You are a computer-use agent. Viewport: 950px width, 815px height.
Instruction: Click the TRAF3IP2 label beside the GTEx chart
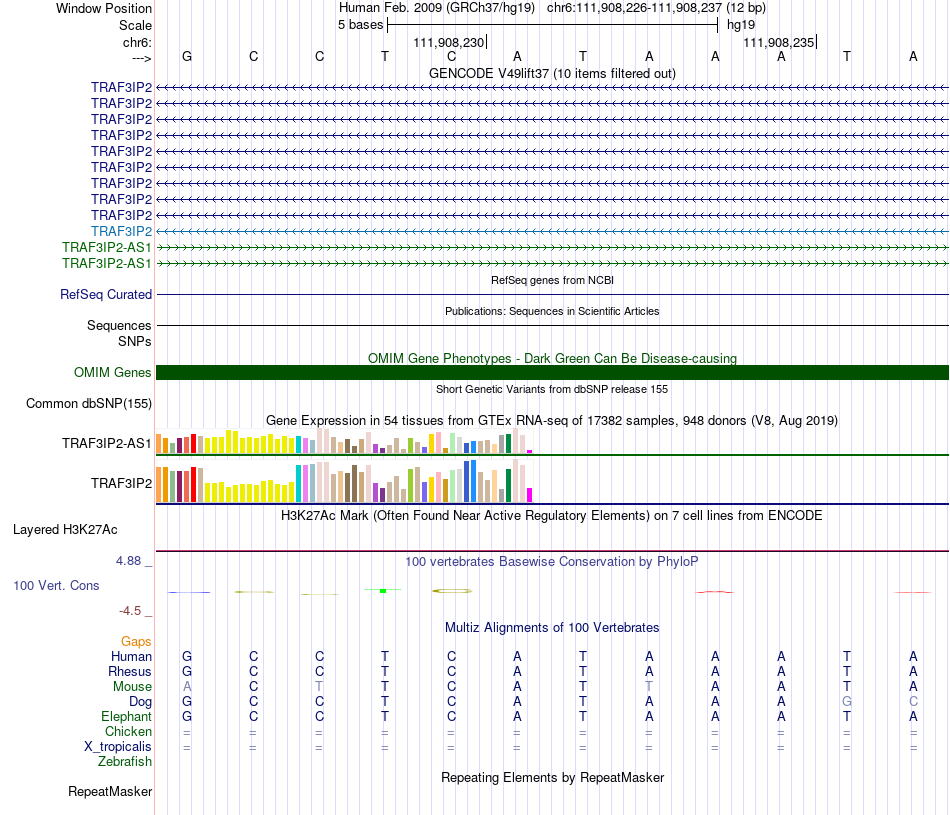[121, 484]
